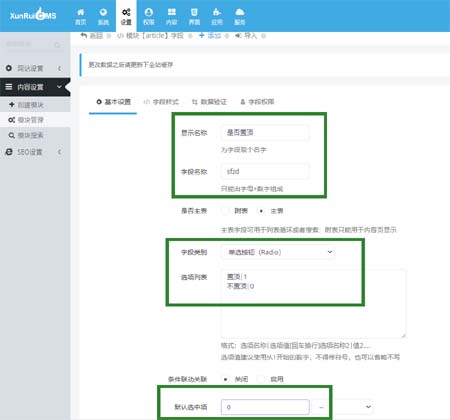Expand the 网站设置 sidebar section
Screen dimensions: 450x420
(35, 68)
